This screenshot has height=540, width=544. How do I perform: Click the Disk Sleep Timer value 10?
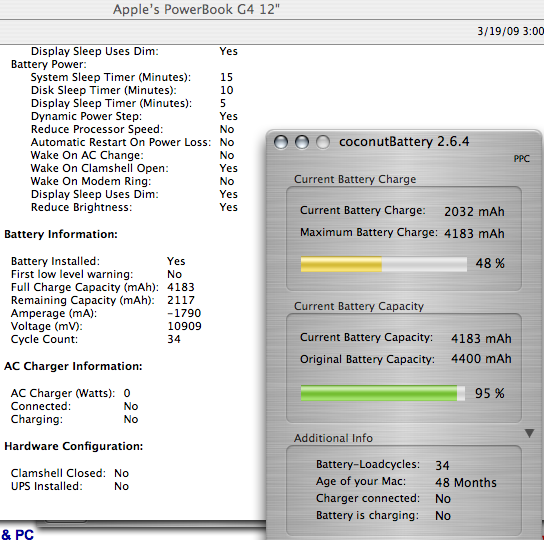(x=227, y=90)
